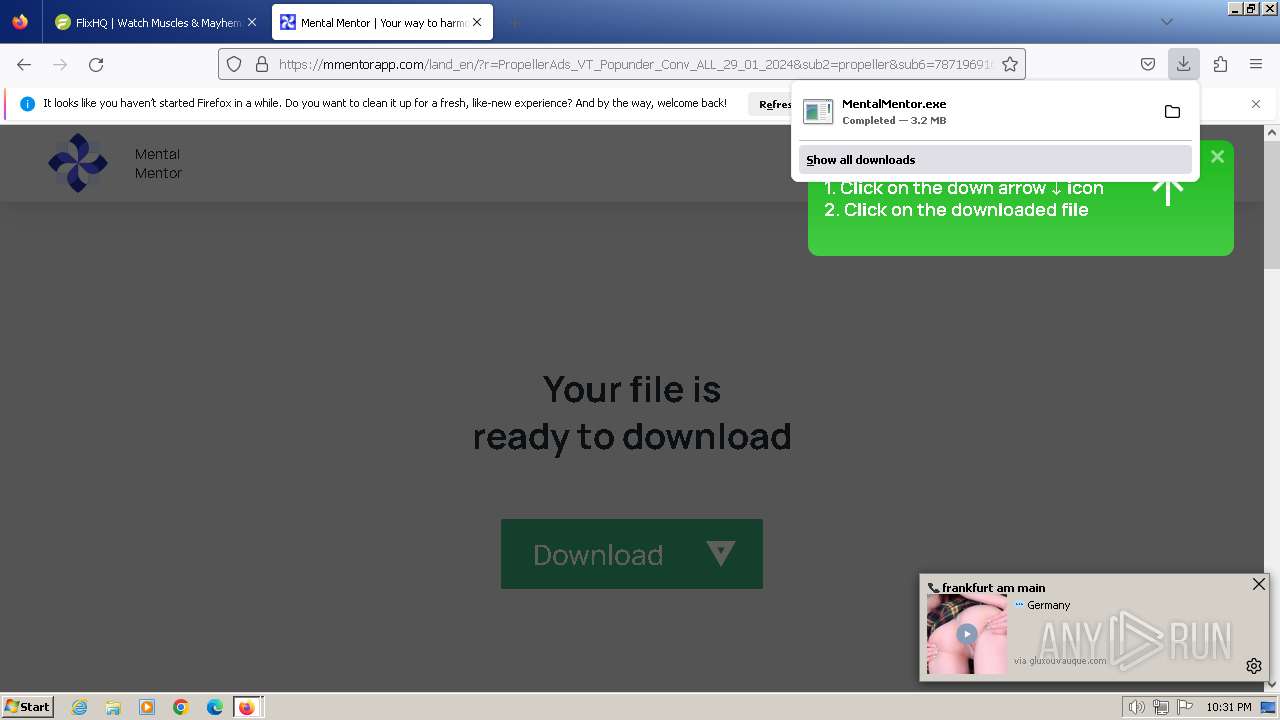This screenshot has width=1280, height=720.
Task: Open the Firefox hamburger menu
Action: point(1256,64)
